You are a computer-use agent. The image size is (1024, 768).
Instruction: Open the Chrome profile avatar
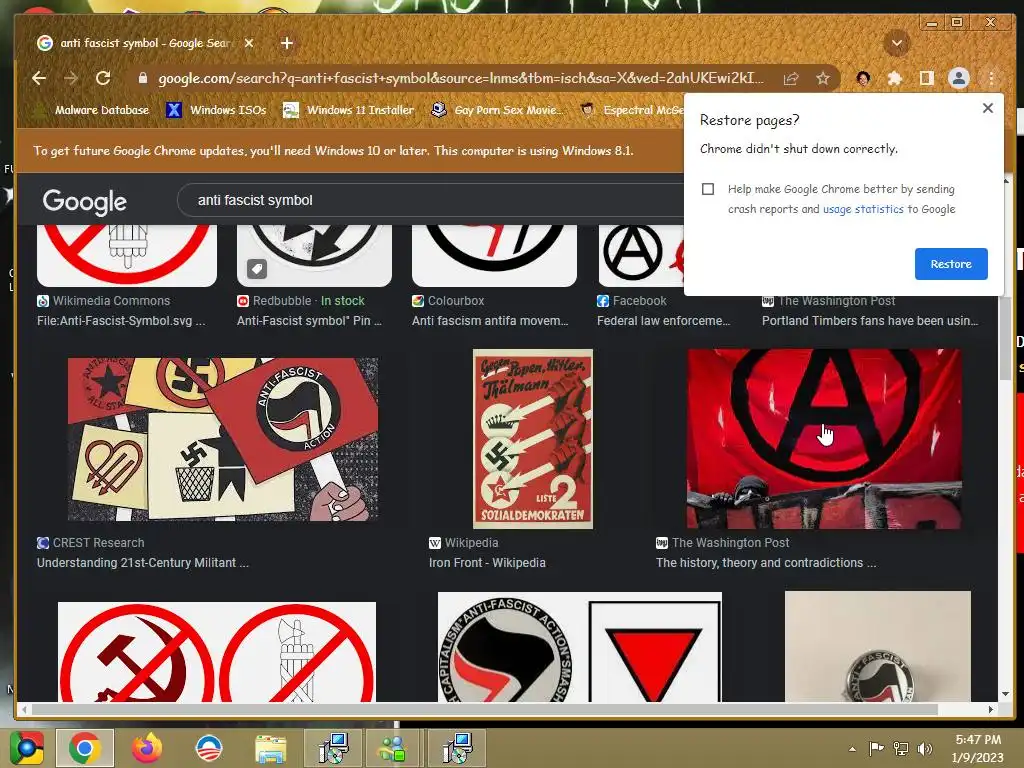pos(959,78)
